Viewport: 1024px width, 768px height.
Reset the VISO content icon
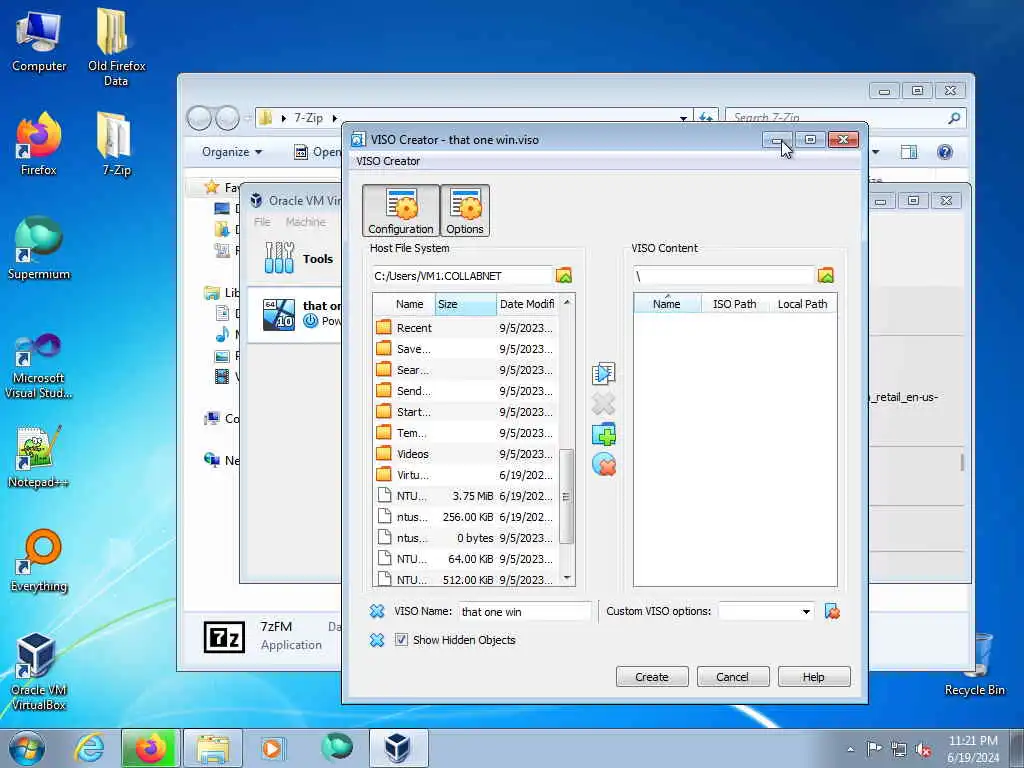(603, 465)
